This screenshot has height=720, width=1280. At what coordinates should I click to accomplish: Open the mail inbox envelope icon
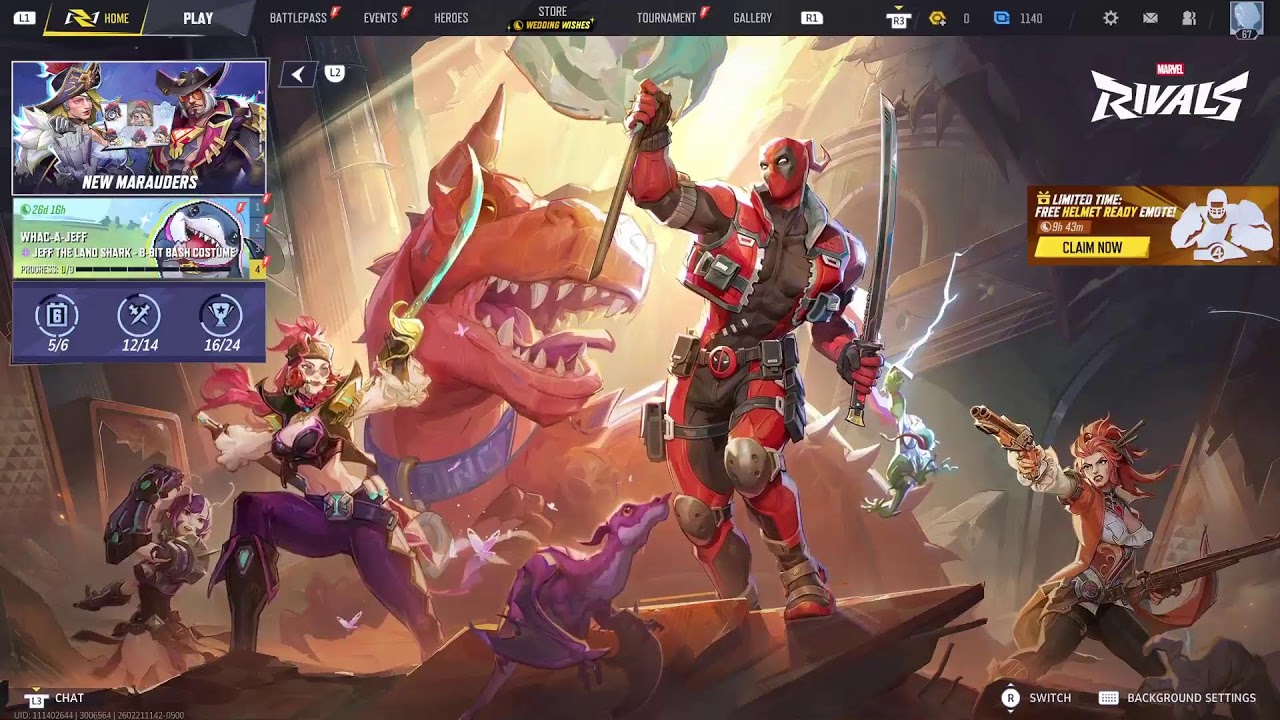1150,18
